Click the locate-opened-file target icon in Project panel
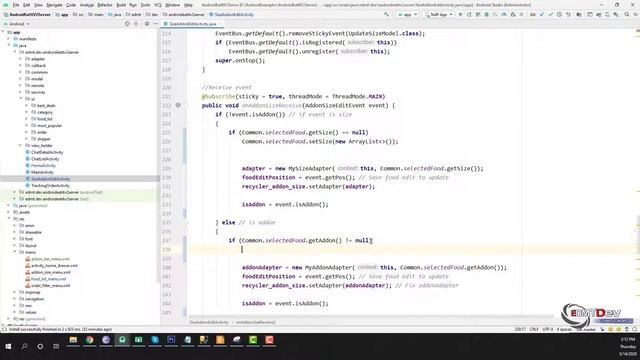This screenshot has width=640, height=360. 127,24
